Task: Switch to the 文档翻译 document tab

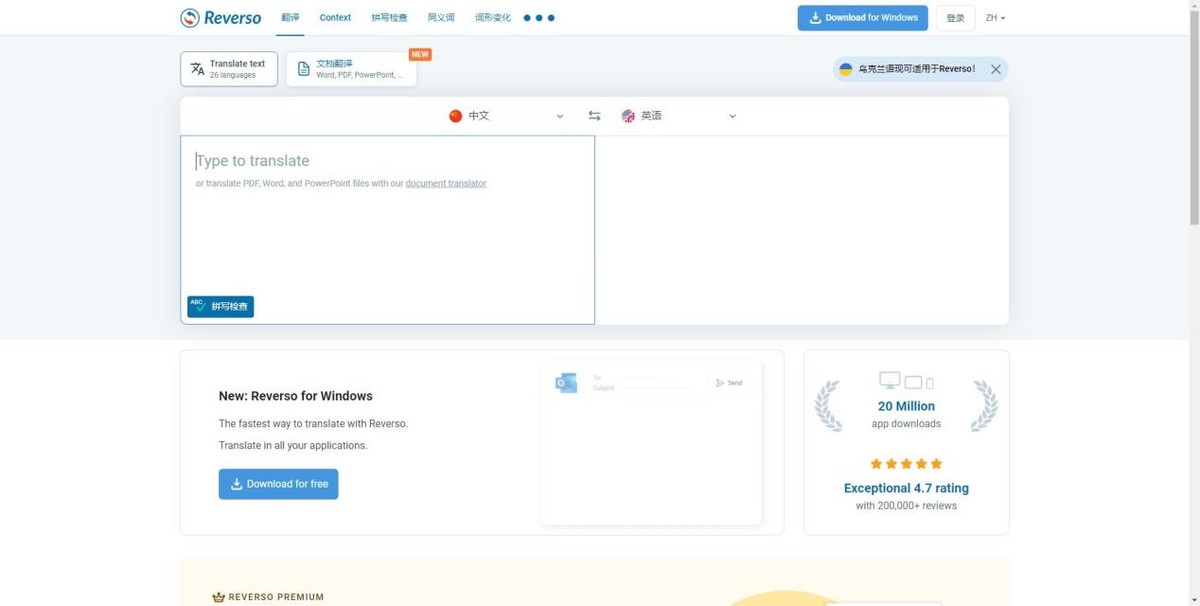Action: coord(351,69)
